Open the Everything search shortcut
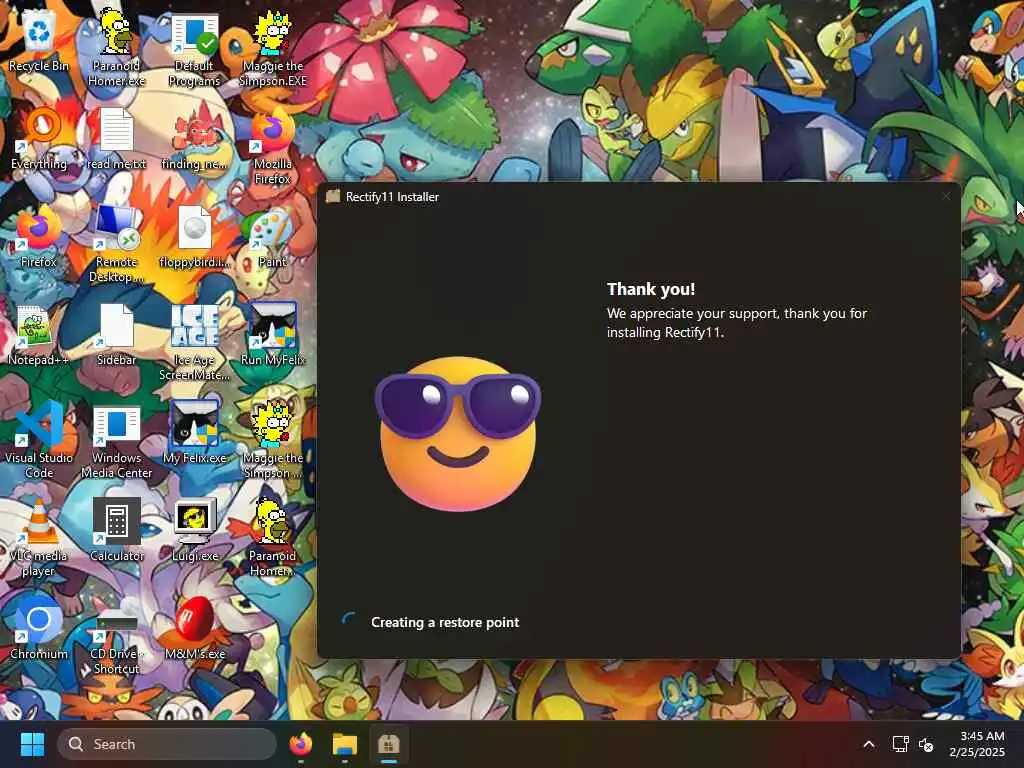Viewport: 1024px width, 768px height. tap(39, 138)
